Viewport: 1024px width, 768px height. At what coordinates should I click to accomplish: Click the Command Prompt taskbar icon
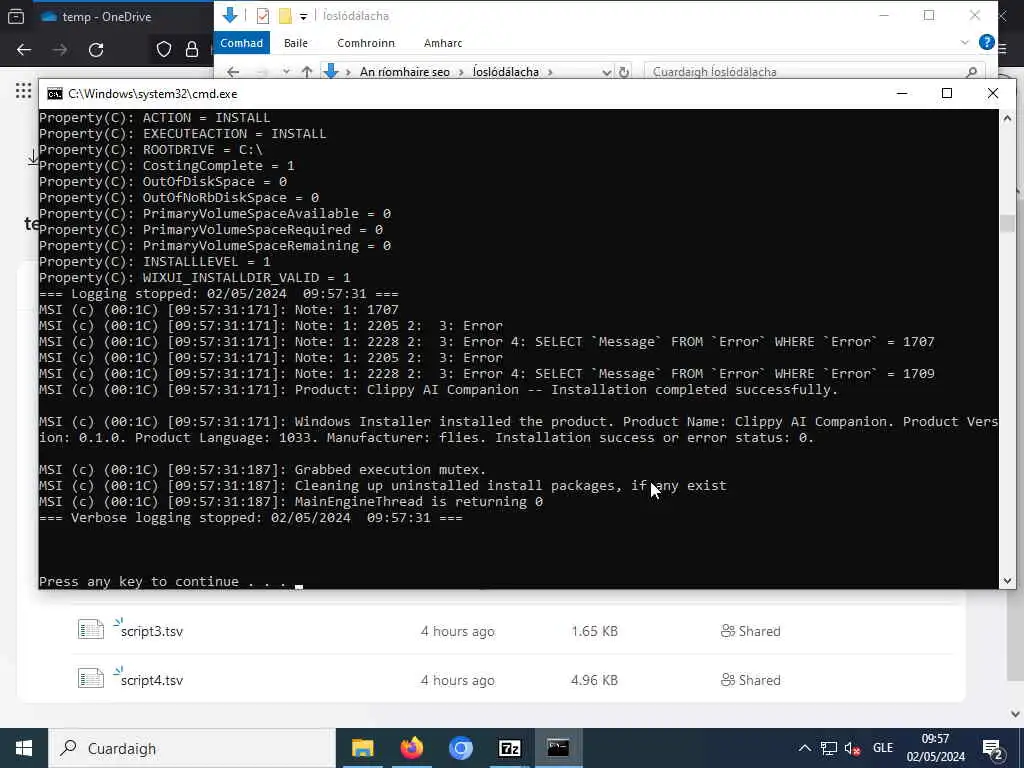558,748
